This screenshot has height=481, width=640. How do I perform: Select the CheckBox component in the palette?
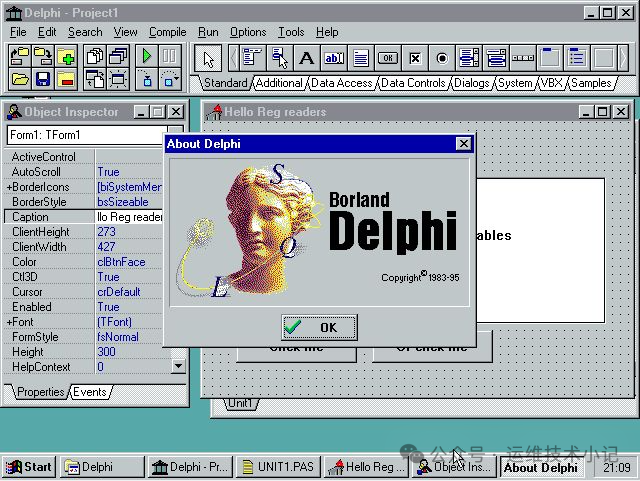tap(415, 58)
